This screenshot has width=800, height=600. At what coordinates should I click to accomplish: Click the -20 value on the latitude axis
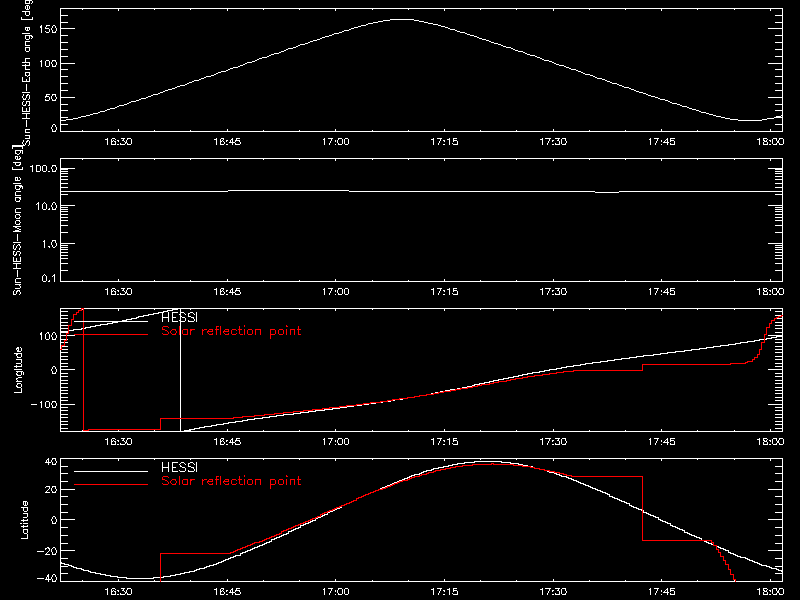tap(47, 551)
